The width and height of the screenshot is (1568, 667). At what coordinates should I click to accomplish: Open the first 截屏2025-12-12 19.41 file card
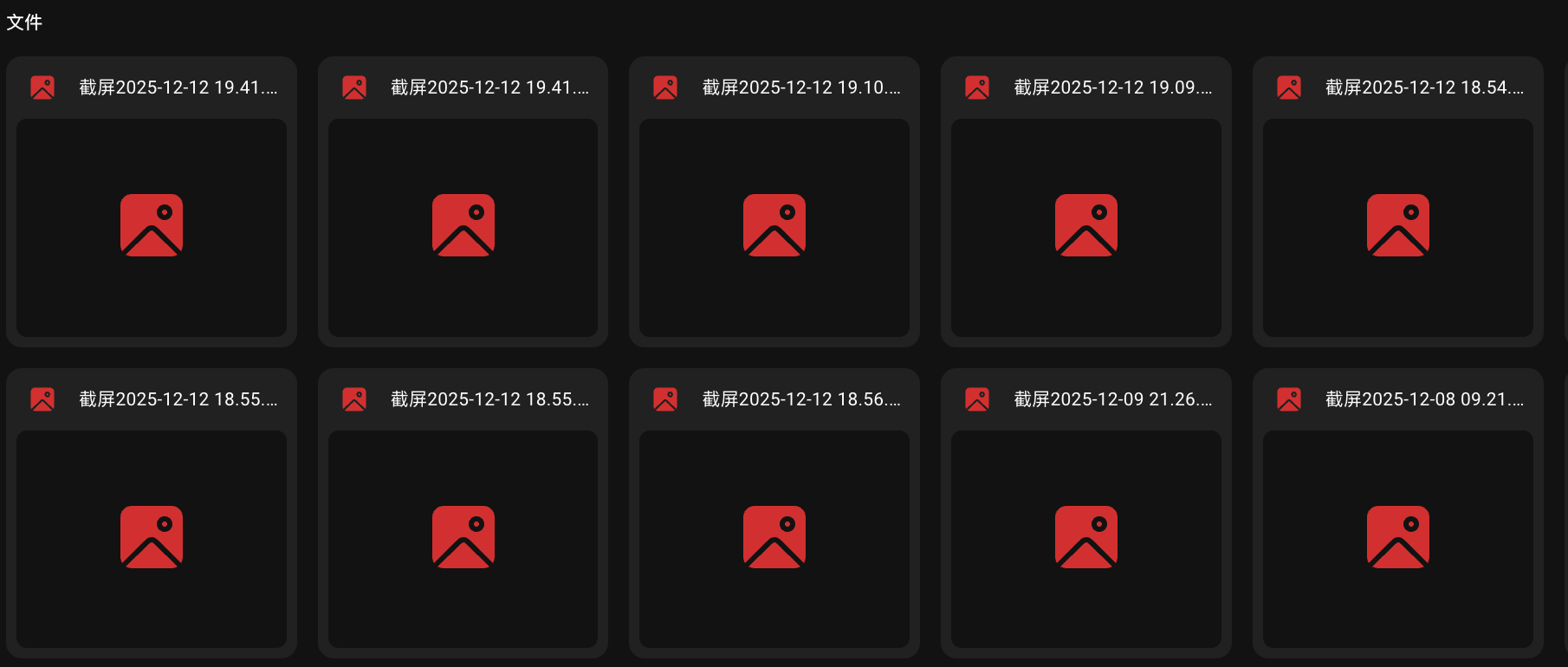(x=152, y=202)
